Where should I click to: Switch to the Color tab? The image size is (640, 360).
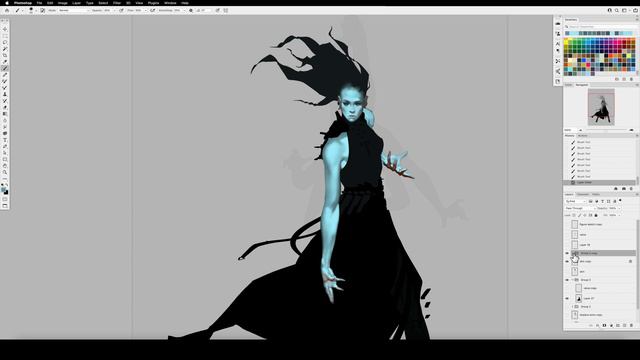click(568, 84)
